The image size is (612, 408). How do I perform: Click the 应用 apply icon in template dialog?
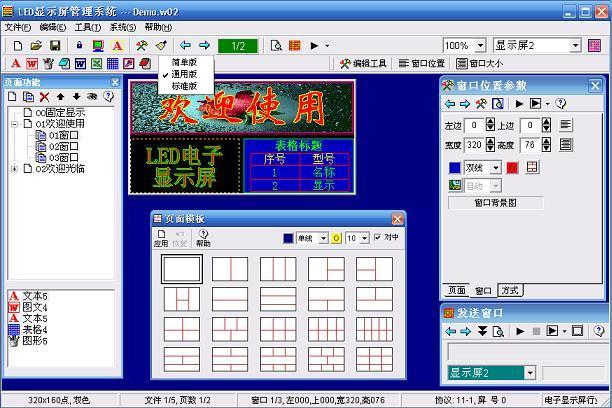[x=161, y=237]
